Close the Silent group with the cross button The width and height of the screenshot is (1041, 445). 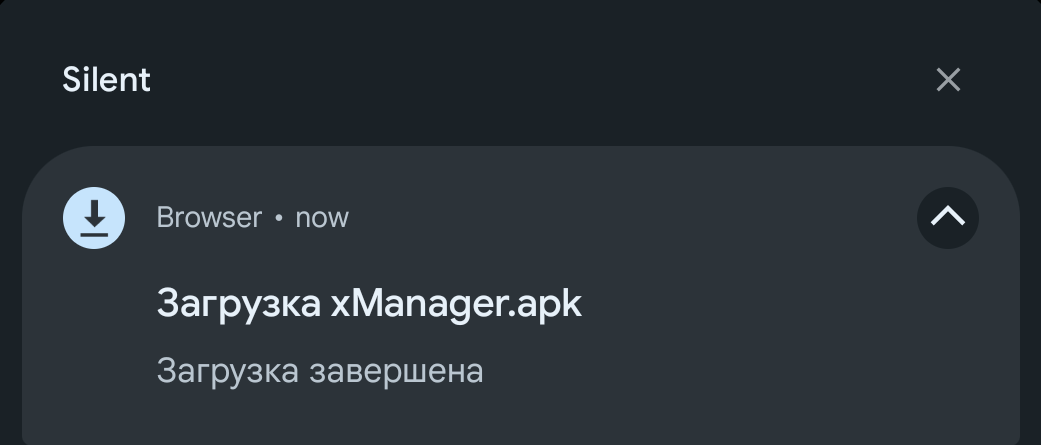click(x=947, y=80)
